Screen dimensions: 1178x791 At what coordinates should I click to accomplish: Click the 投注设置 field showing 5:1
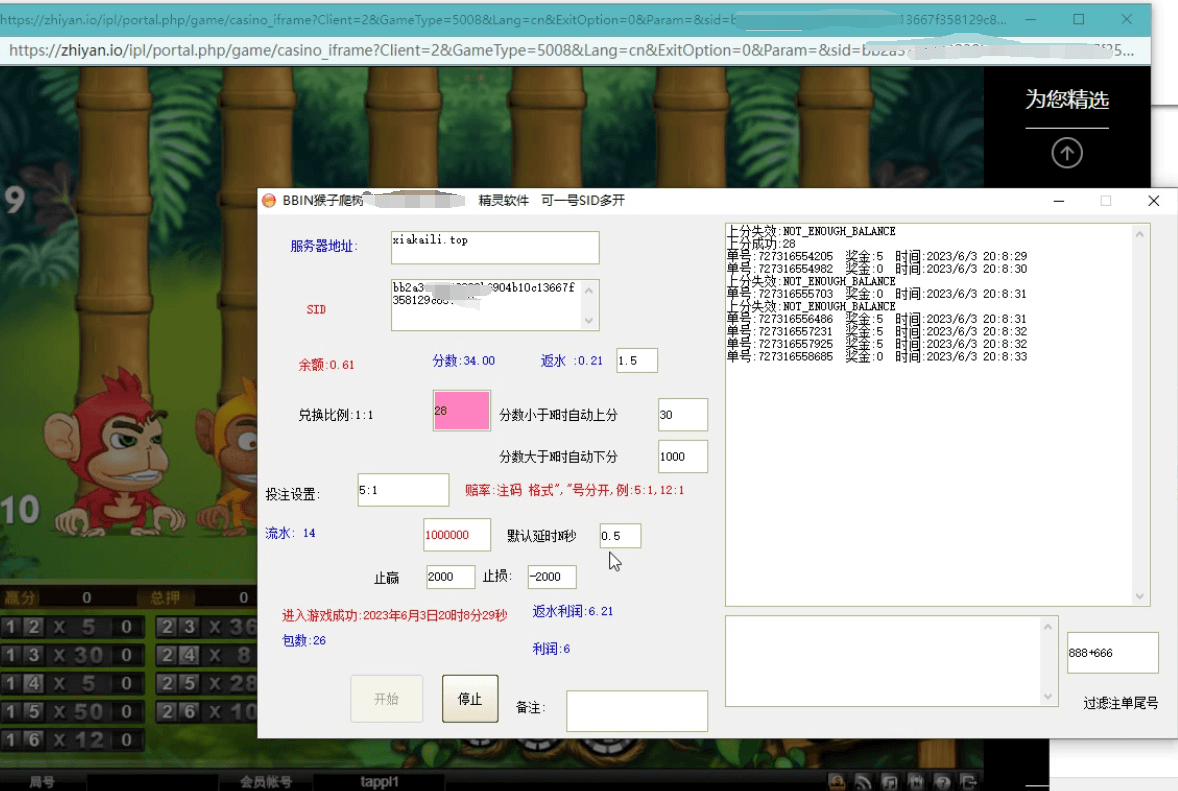(x=403, y=490)
